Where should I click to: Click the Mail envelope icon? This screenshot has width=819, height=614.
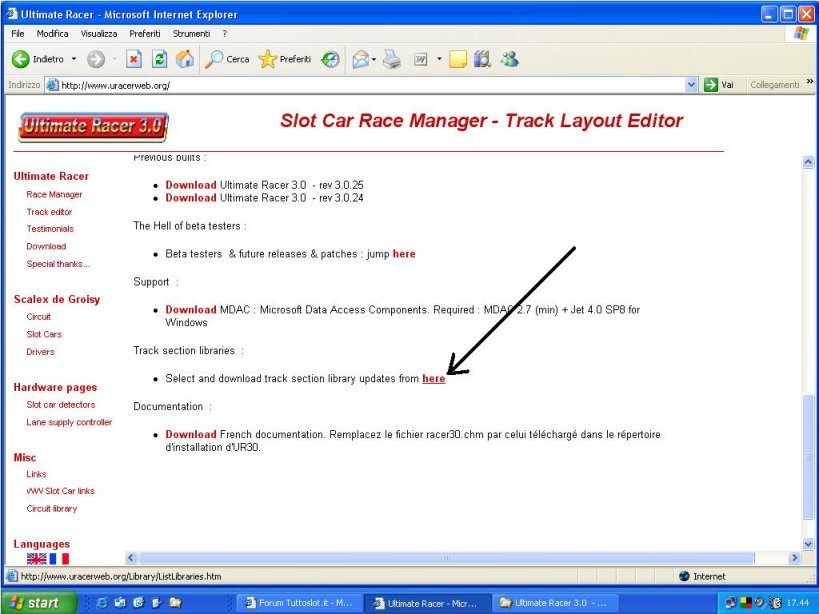click(x=360, y=59)
